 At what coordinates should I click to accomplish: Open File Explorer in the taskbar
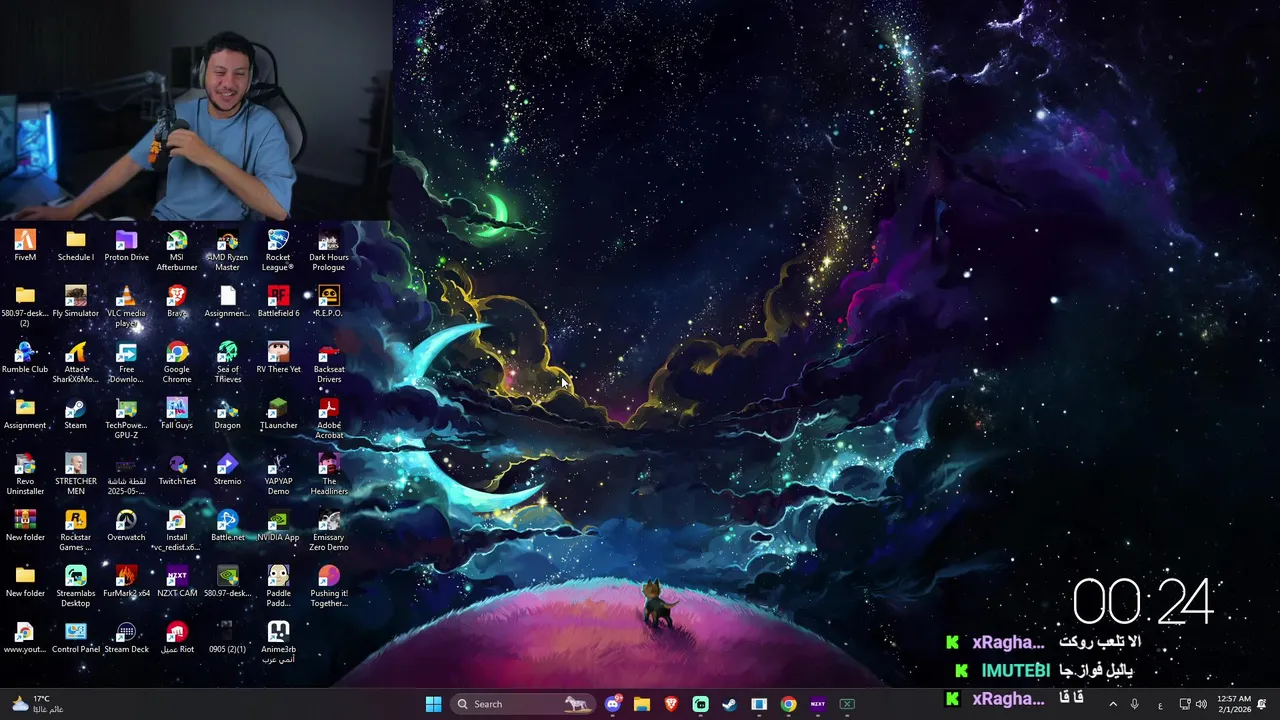pyautogui.click(x=642, y=704)
